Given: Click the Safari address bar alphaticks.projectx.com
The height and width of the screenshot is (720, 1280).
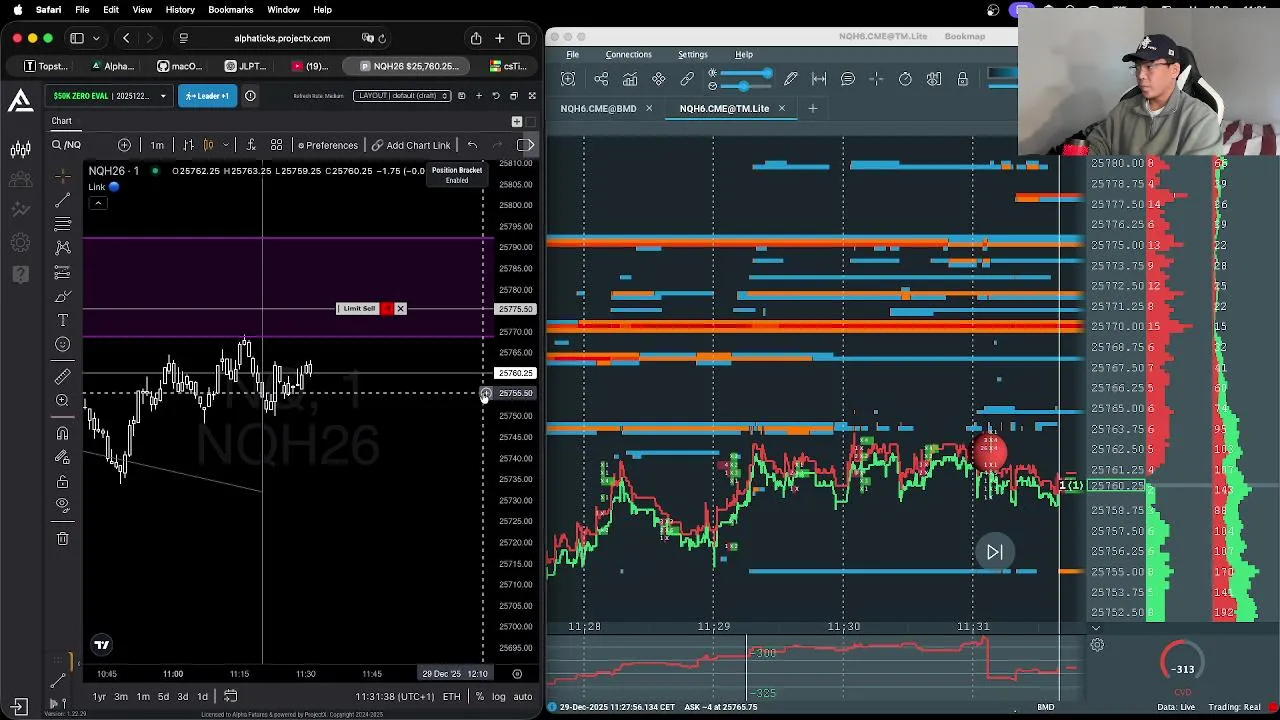Looking at the screenshot, I should point(282,38).
